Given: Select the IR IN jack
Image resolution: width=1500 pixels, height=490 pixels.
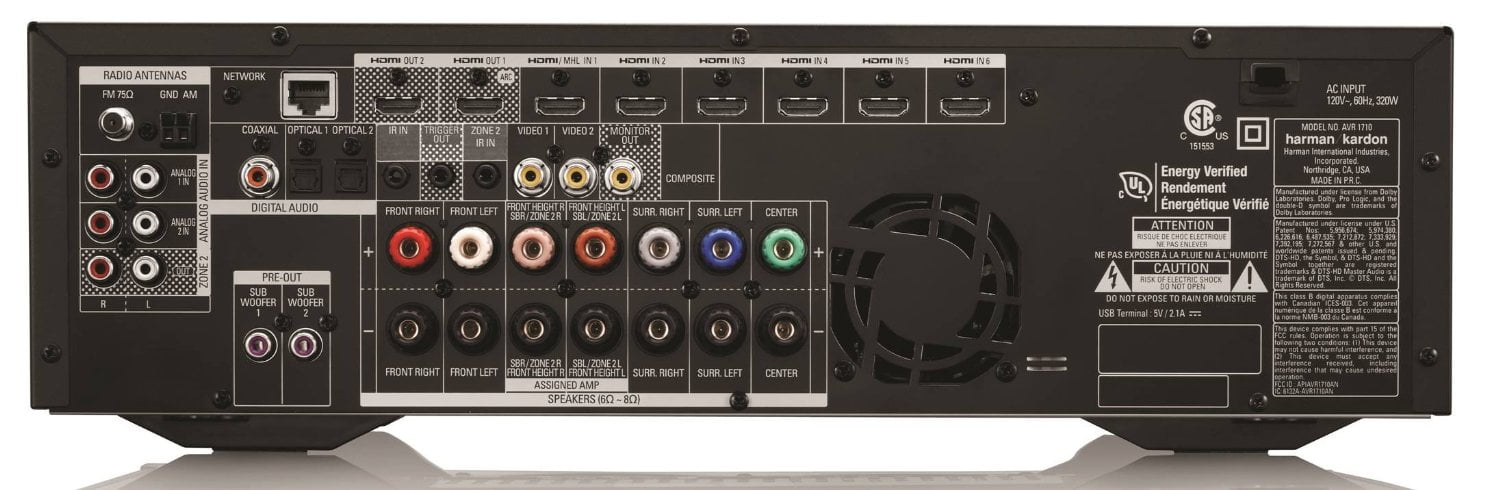Looking at the screenshot, I should [x=398, y=178].
